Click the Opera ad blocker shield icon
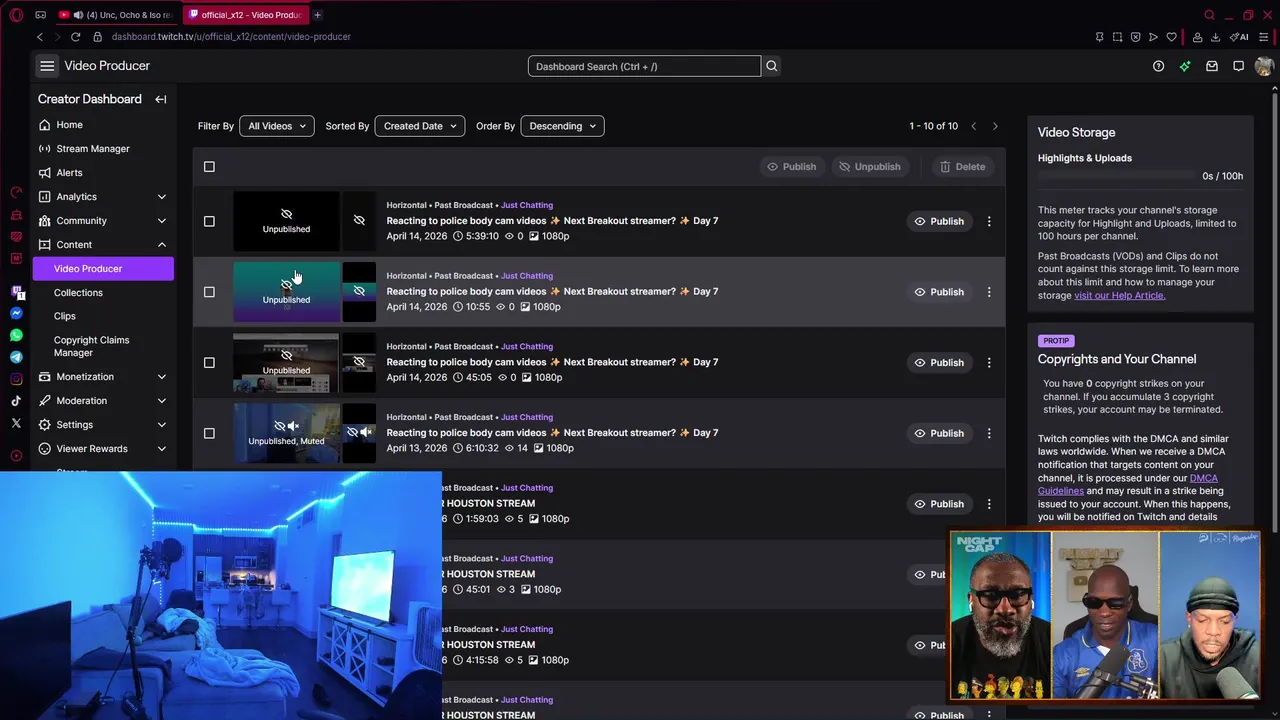1280x720 pixels. click(x=1135, y=37)
